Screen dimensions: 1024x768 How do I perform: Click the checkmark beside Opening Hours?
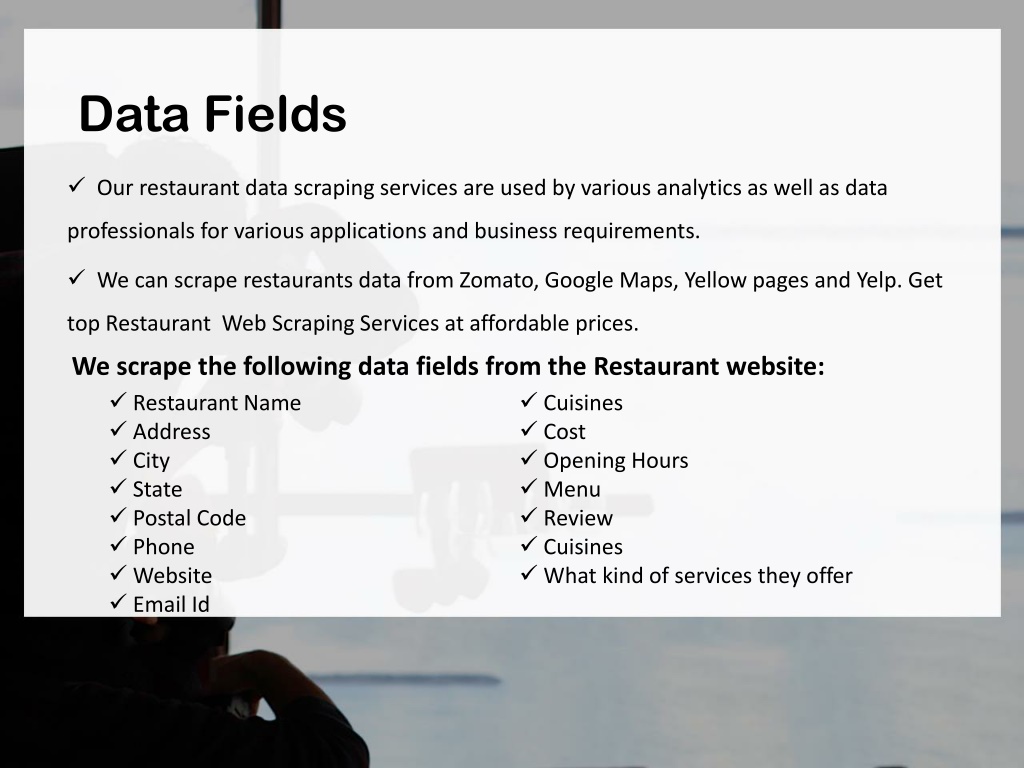coord(528,458)
